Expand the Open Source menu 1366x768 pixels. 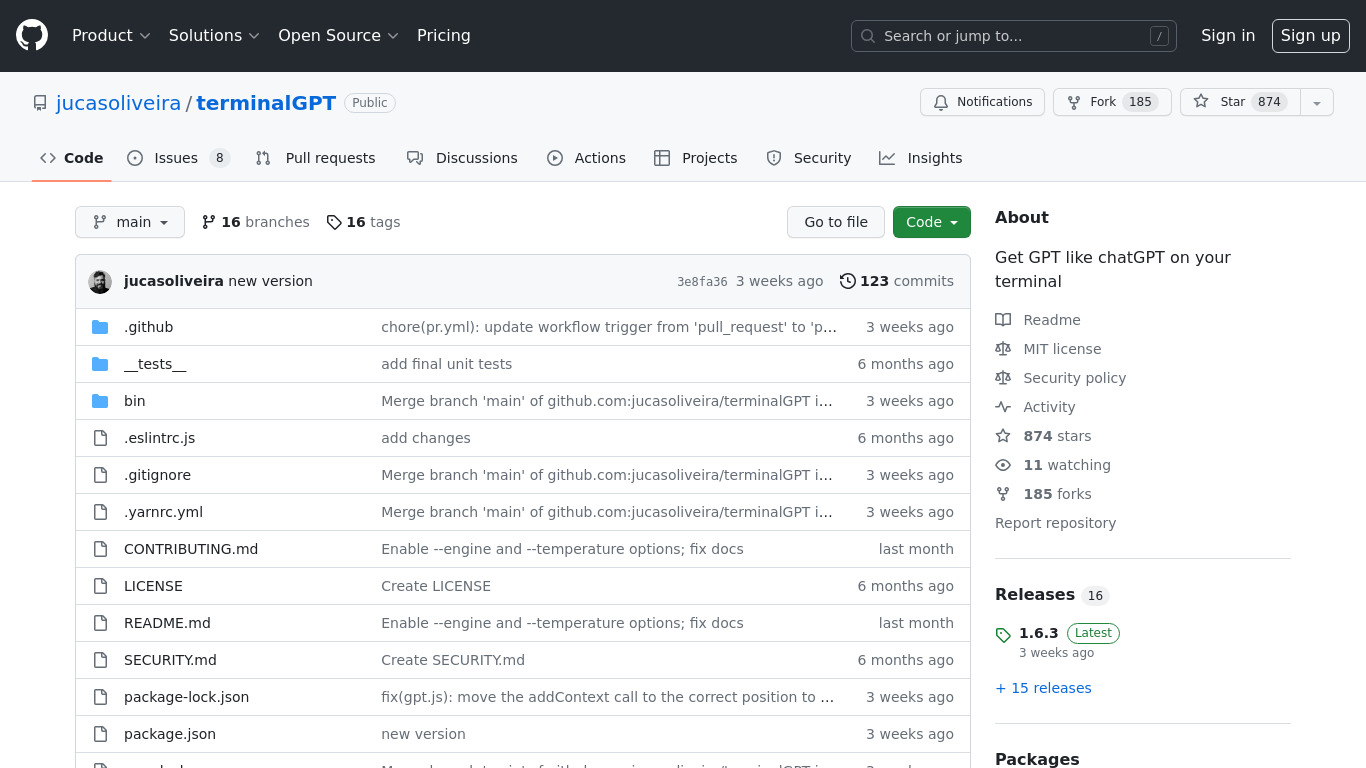[x=338, y=36]
